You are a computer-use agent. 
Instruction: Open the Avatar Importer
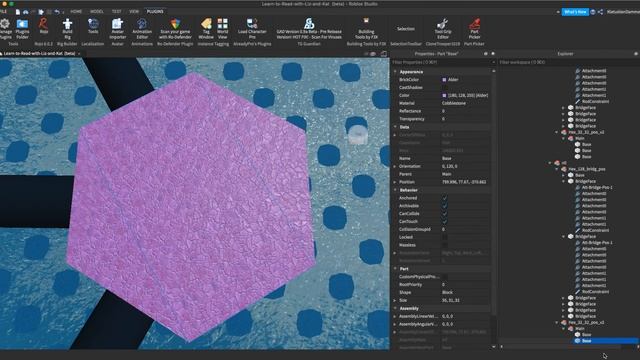pyautogui.click(x=118, y=29)
